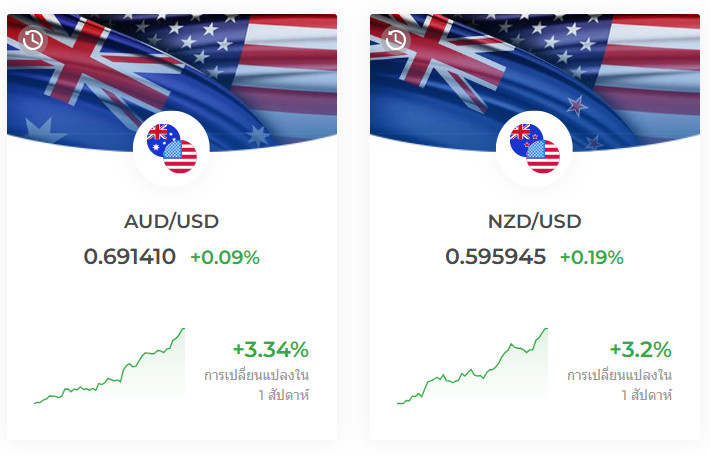710x455 pixels.
Task: Click the clock icon on AUD/USD card
Action: (x=33, y=40)
